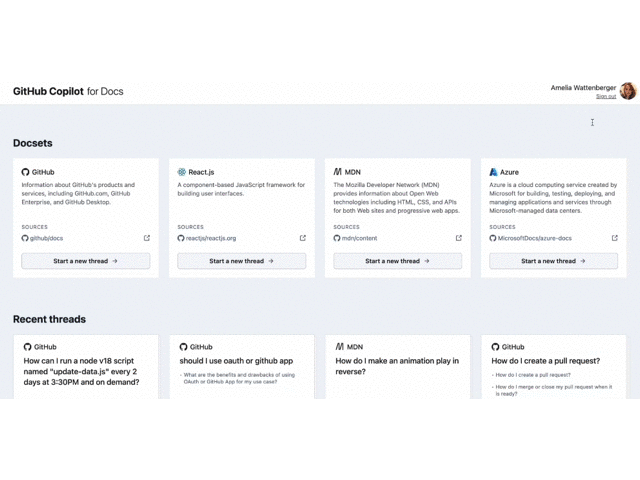The width and height of the screenshot is (640, 480).
Task: Click the GitHub Copilot for Docs title
Action: point(68,91)
